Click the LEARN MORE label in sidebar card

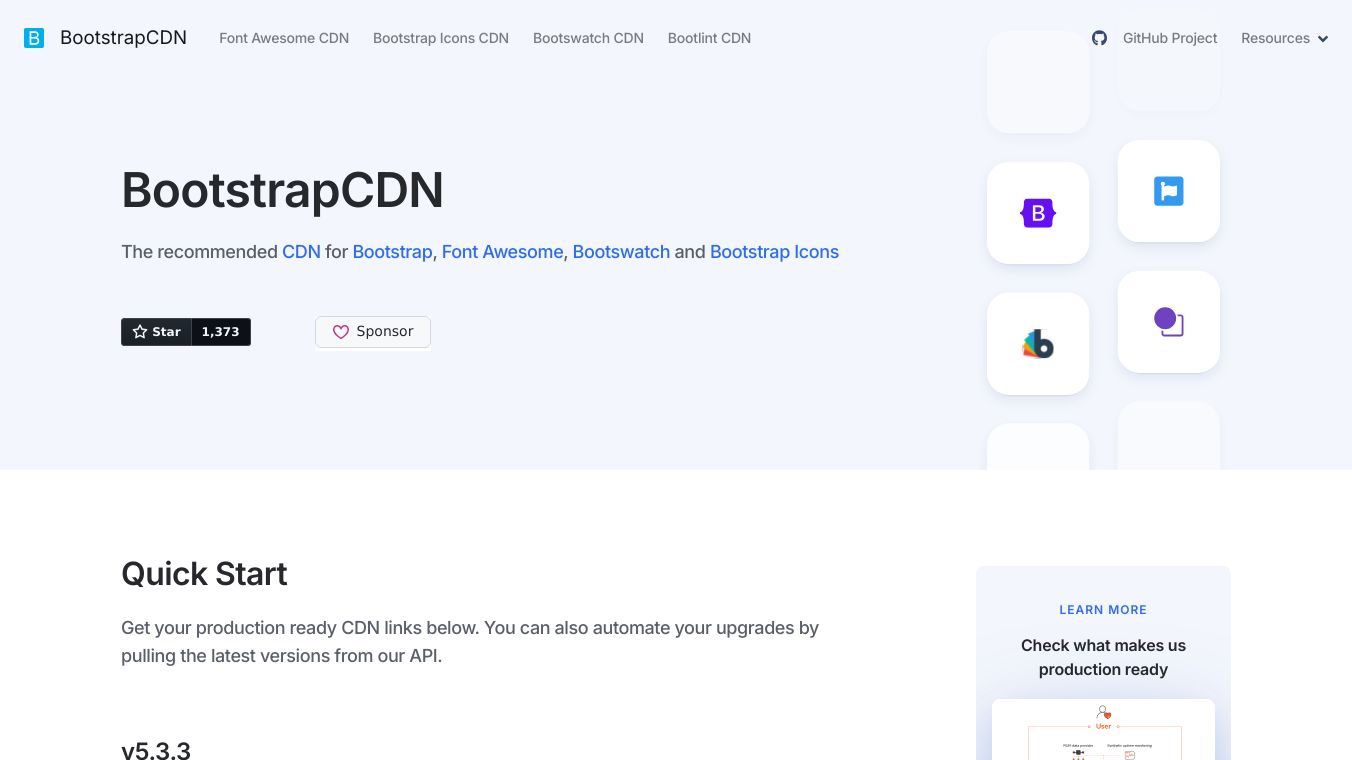click(1103, 610)
